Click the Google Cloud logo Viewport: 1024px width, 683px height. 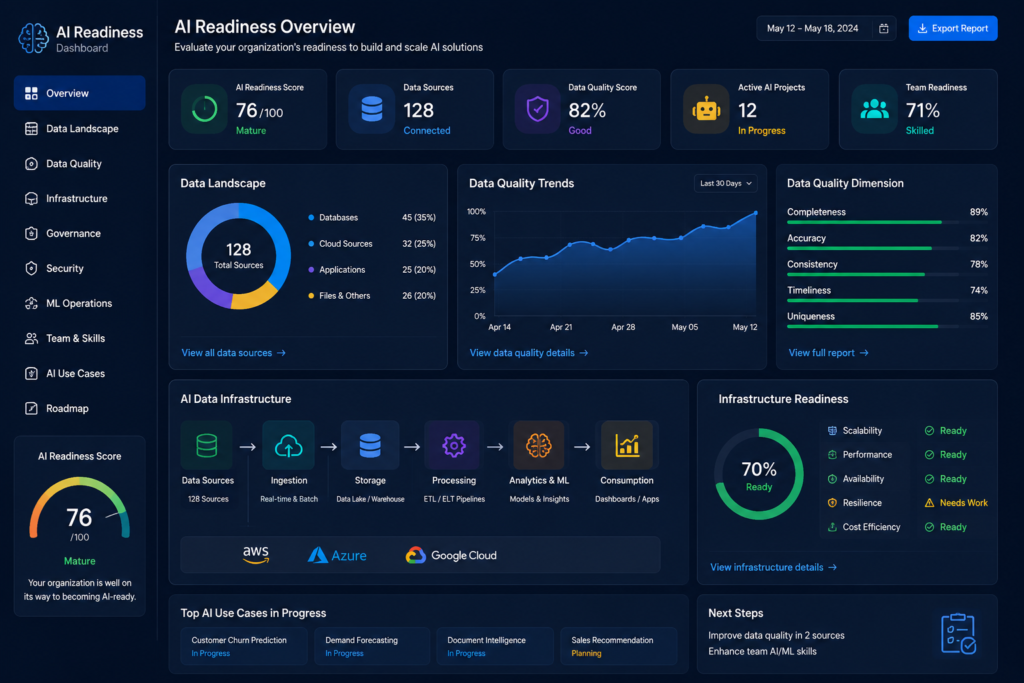coord(451,556)
